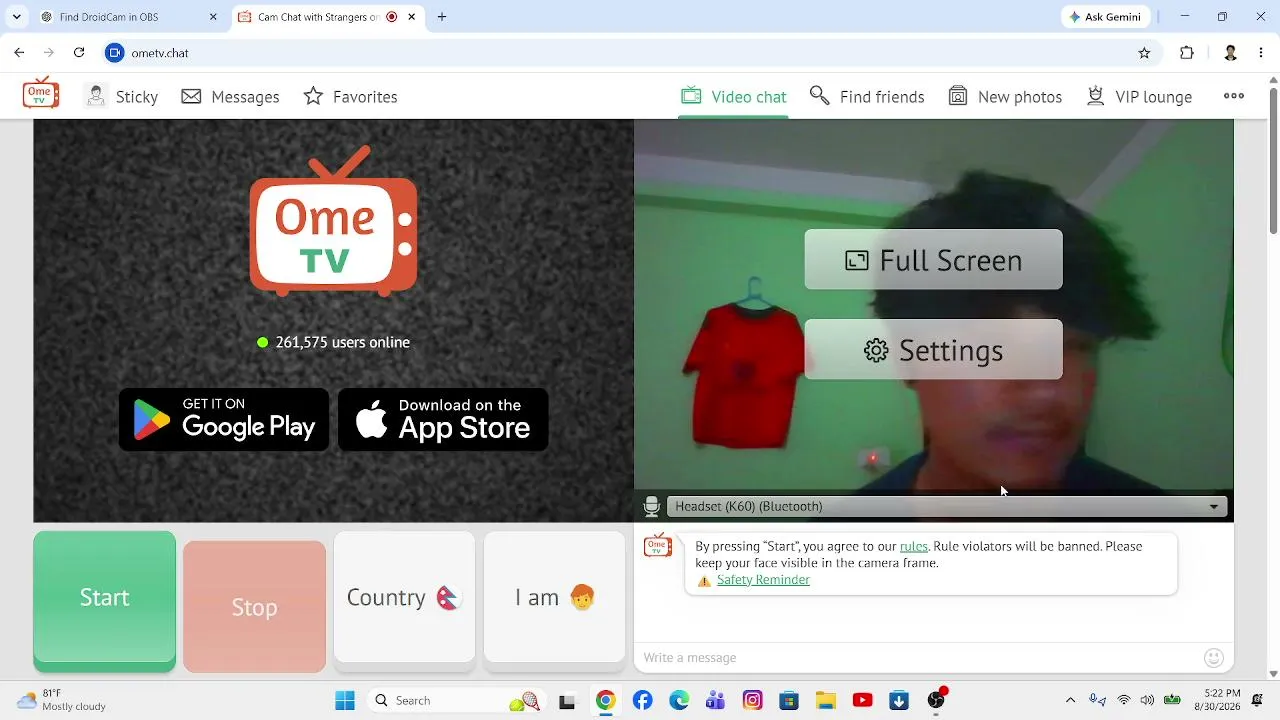Viewport: 1280px width, 720px height.
Task: Click the Stop button
Action: 254,607
